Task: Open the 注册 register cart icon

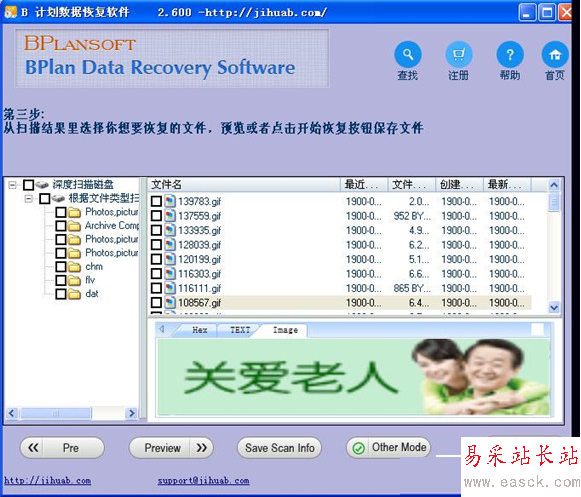Action: (x=459, y=55)
